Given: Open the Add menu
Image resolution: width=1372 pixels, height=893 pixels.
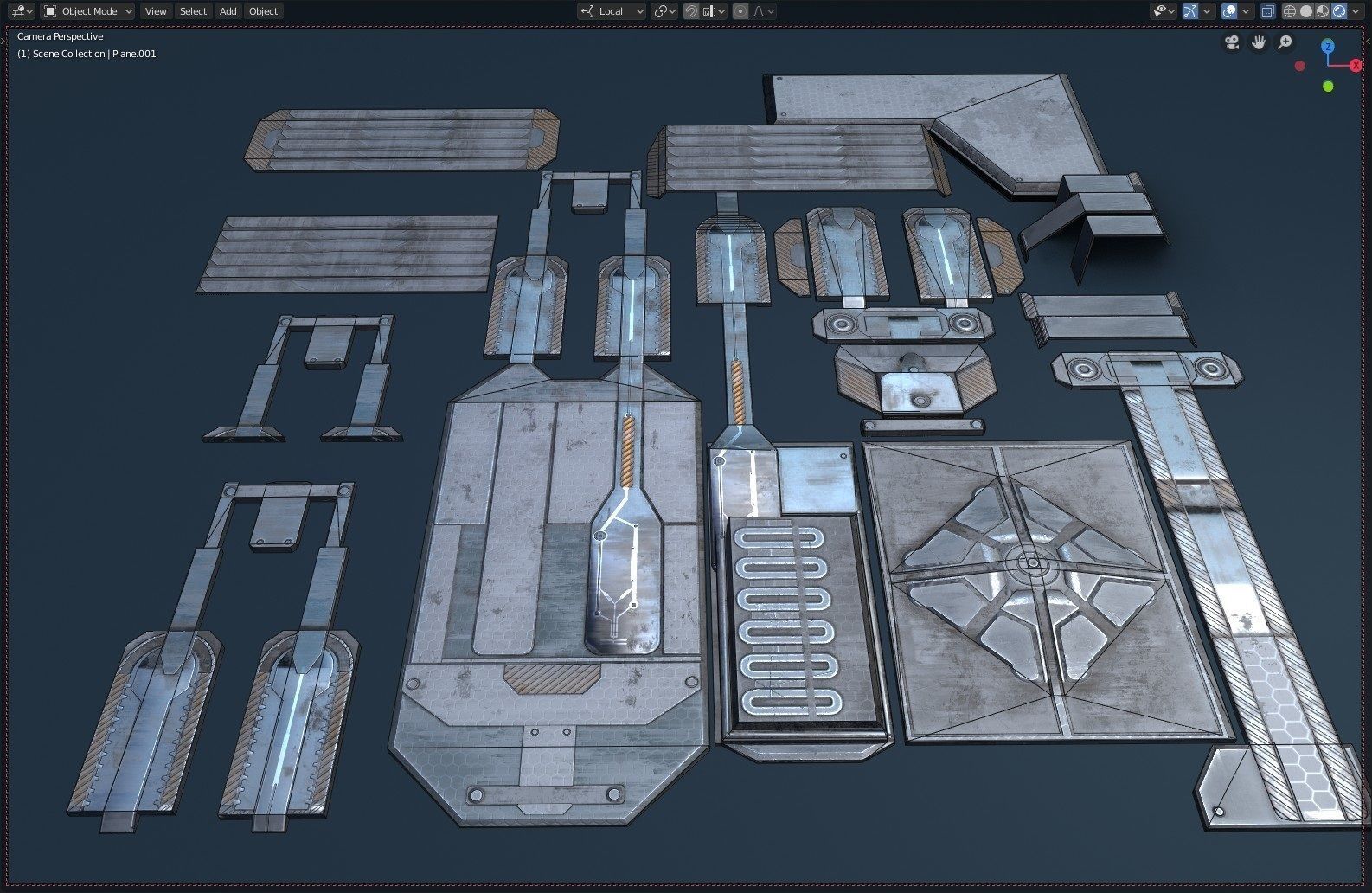Looking at the screenshot, I should (228, 11).
